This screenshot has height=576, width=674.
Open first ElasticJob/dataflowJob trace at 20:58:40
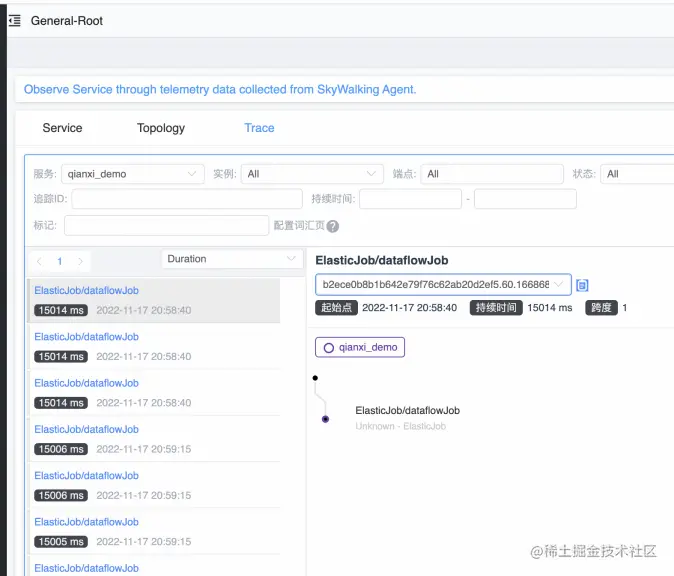click(x=154, y=300)
